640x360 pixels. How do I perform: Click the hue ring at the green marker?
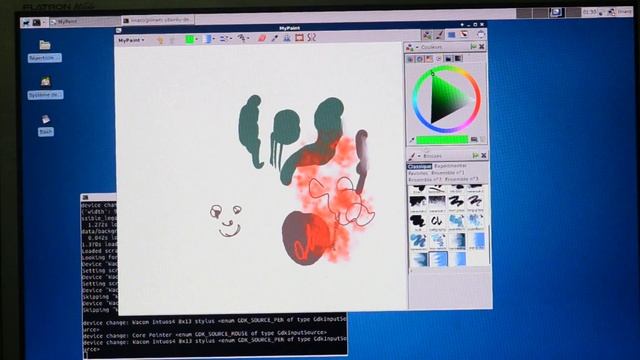[x=433, y=73]
